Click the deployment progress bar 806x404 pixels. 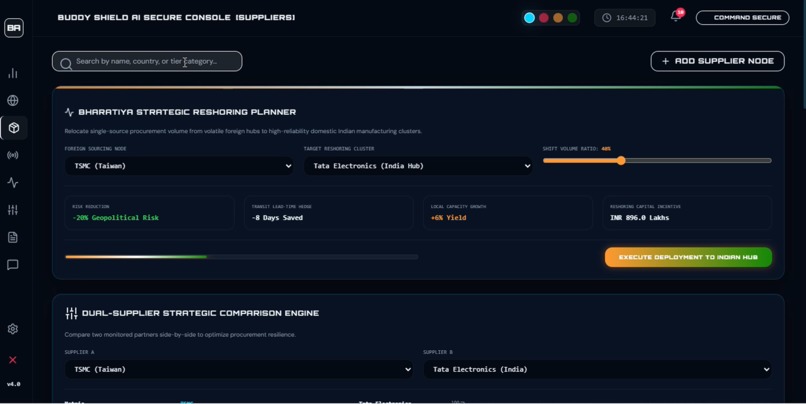point(242,256)
